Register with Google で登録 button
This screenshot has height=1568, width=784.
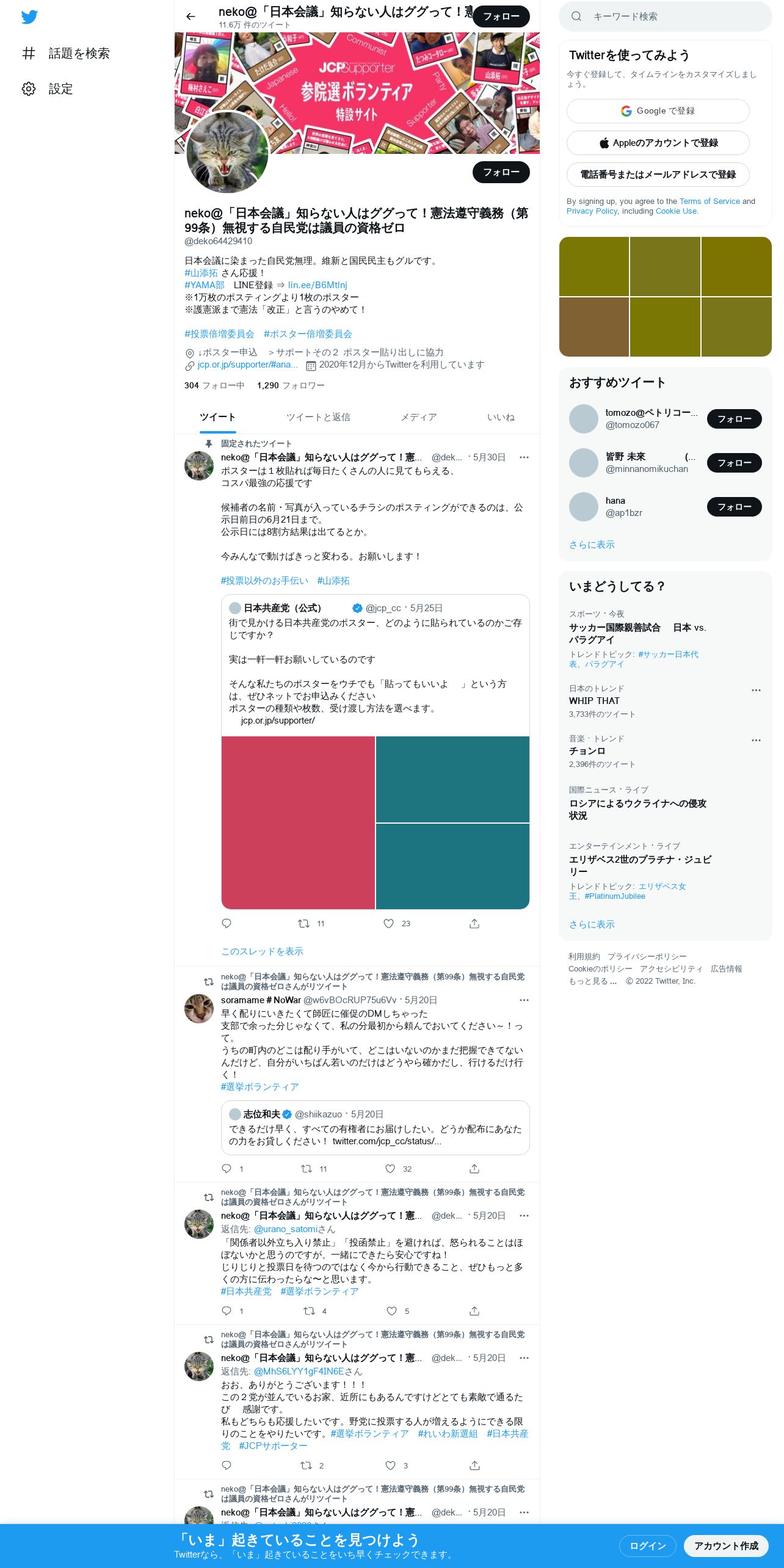pyautogui.click(x=658, y=111)
